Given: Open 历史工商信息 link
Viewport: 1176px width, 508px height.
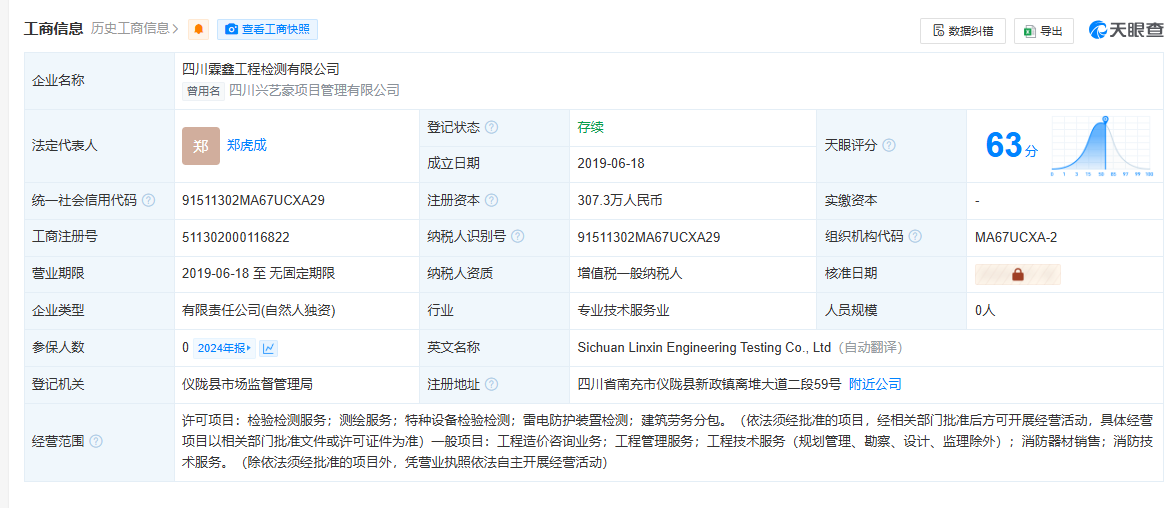Looking at the screenshot, I should pos(134,29).
